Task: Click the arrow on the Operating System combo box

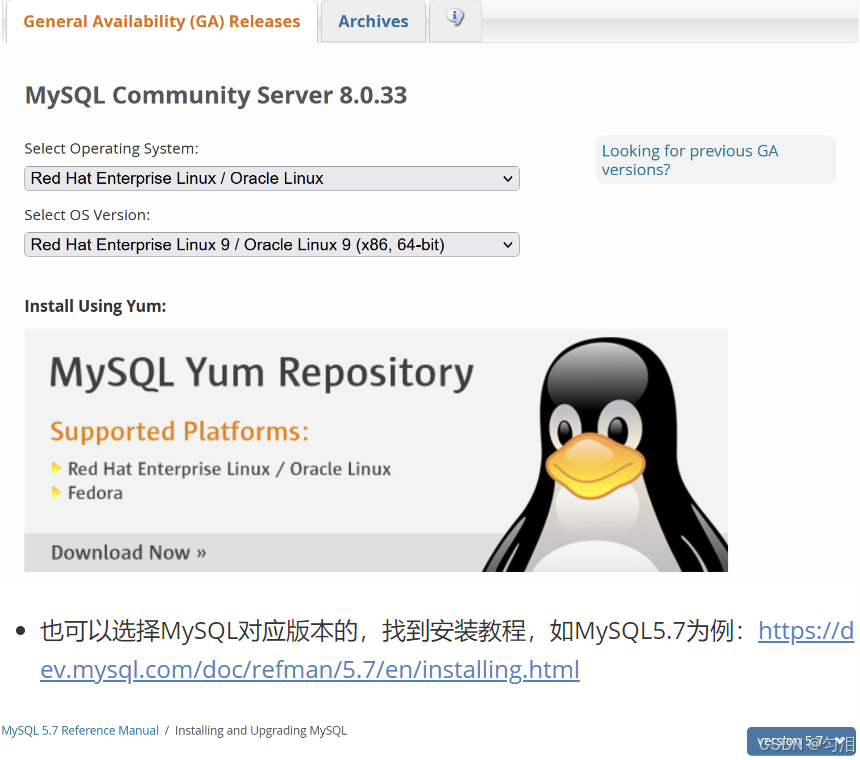Action: click(505, 178)
